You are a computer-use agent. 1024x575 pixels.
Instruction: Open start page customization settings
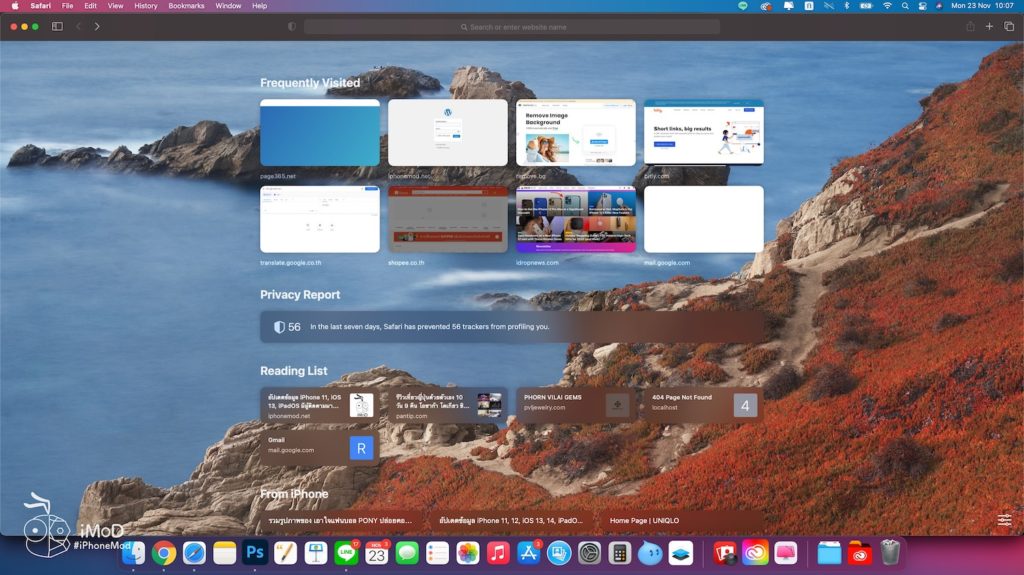pyautogui.click(x=1004, y=520)
